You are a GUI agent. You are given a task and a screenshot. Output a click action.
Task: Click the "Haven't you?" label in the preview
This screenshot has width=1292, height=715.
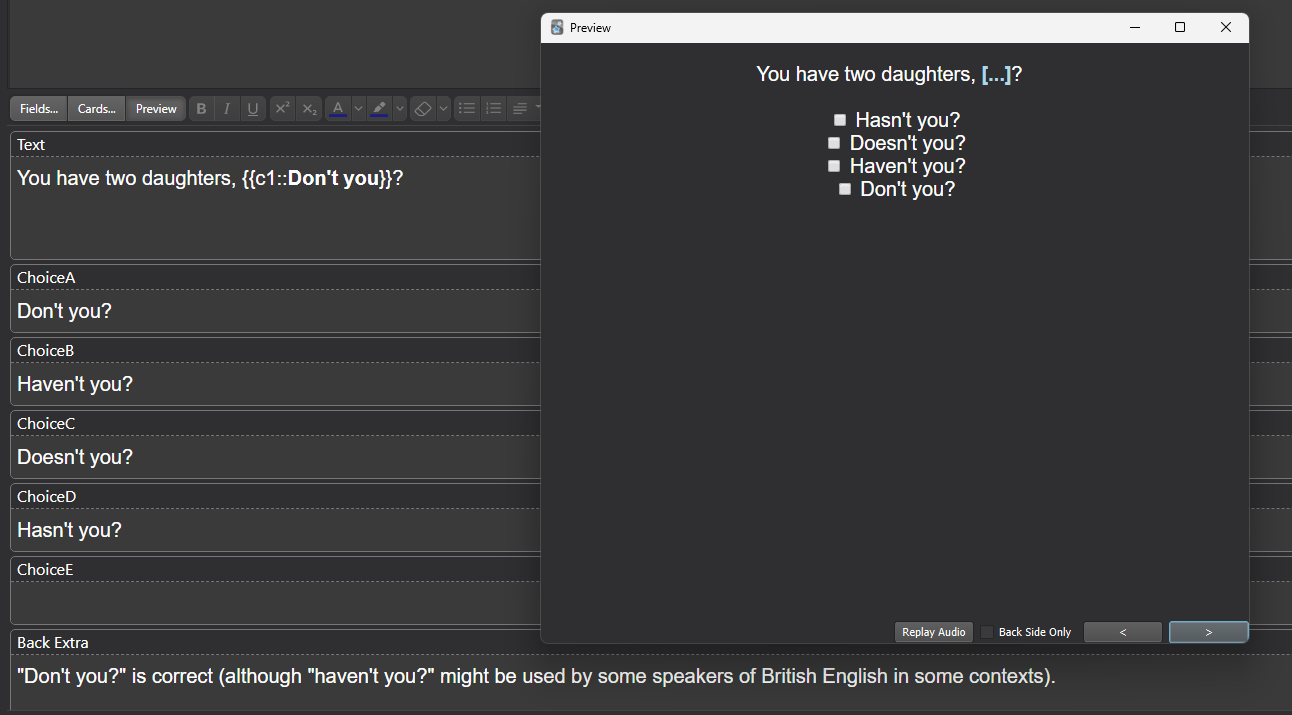908,166
